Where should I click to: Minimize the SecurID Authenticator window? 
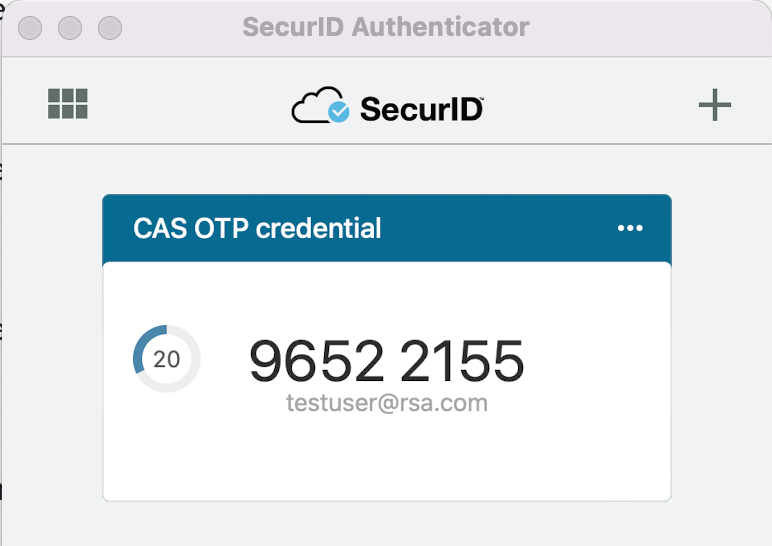(69, 28)
